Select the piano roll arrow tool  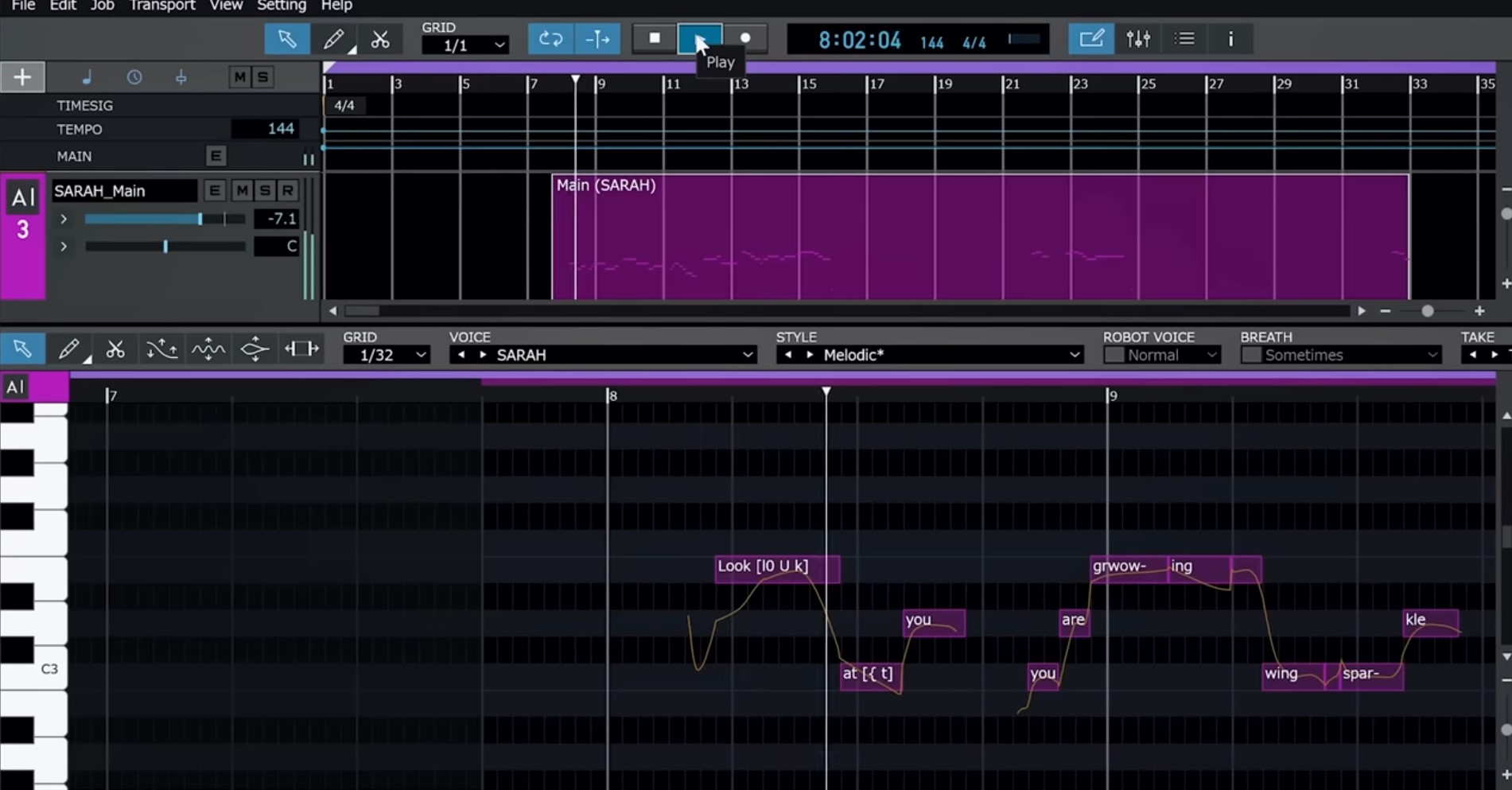pyautogui.click(x=22, y=348)
